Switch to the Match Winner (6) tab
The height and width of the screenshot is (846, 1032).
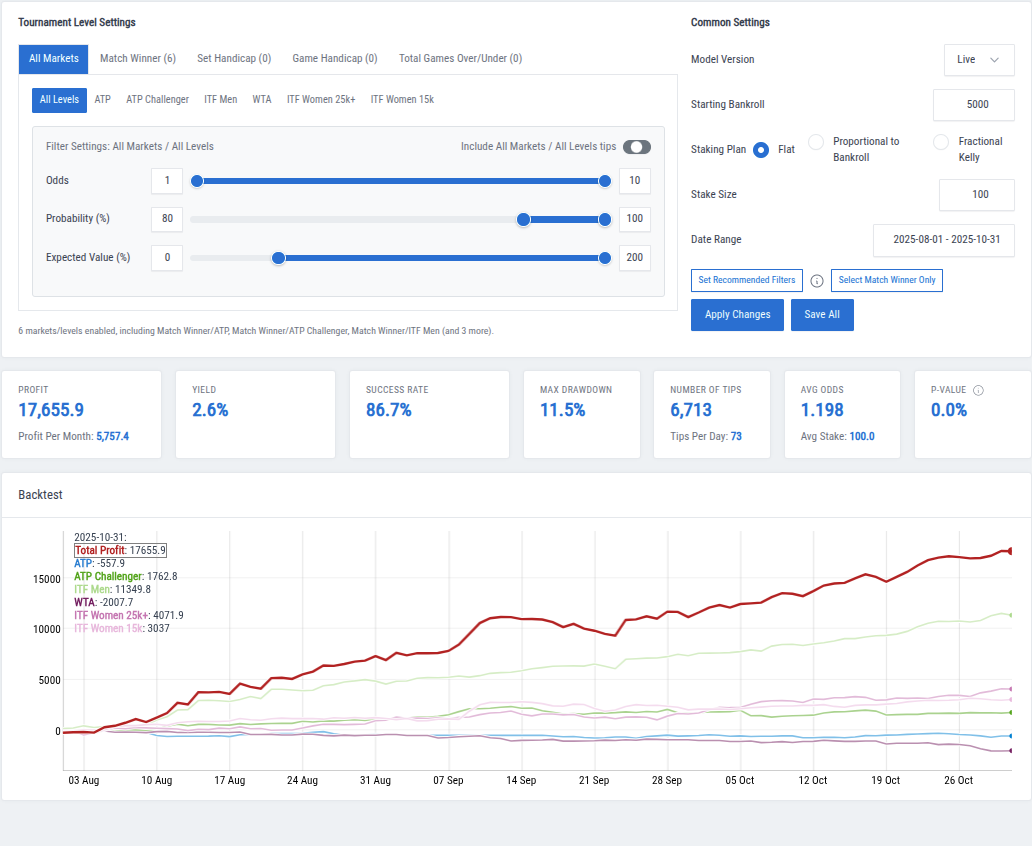pyautogui.click(x=138, y=58)
